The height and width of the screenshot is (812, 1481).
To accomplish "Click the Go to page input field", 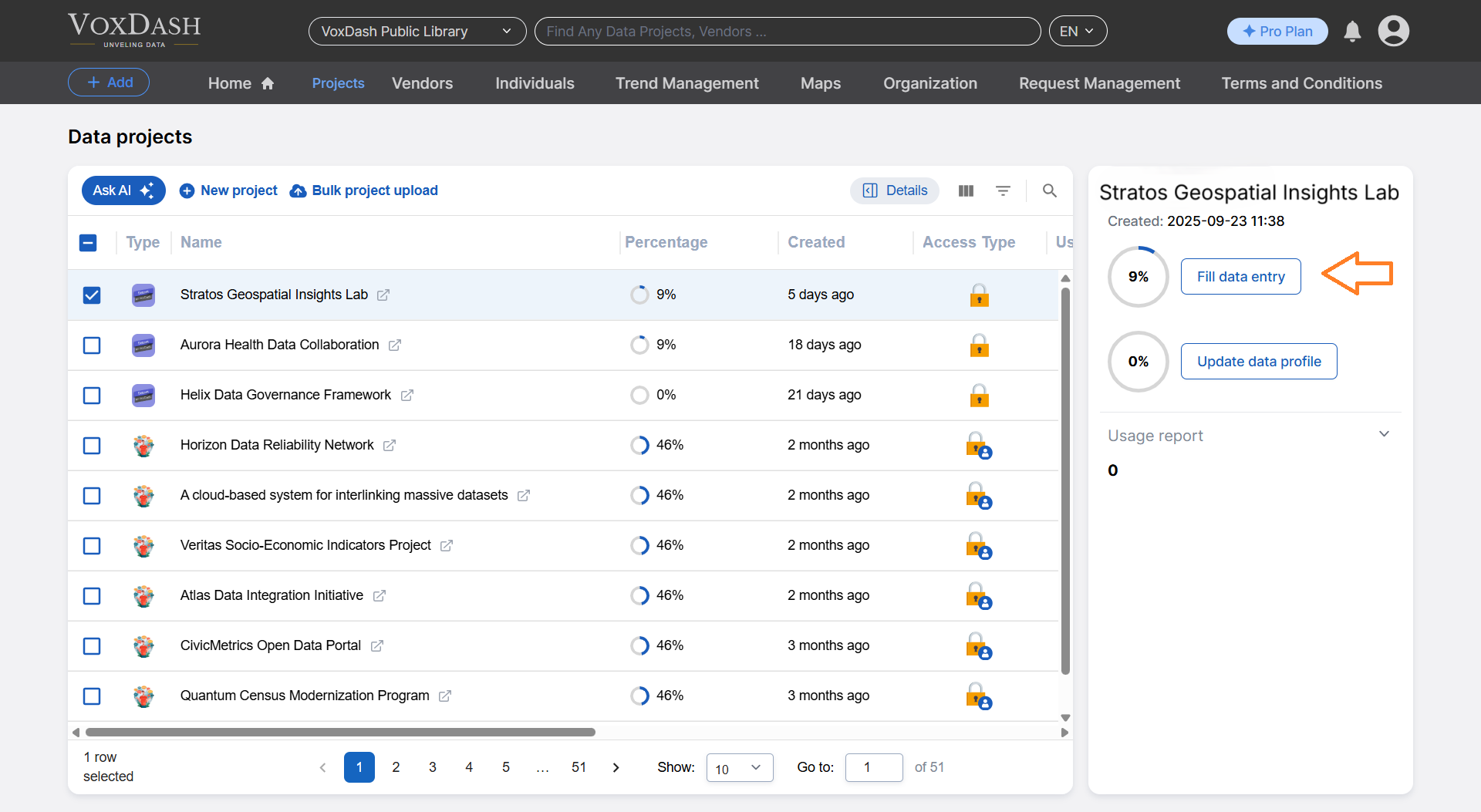I will [873, 767].
